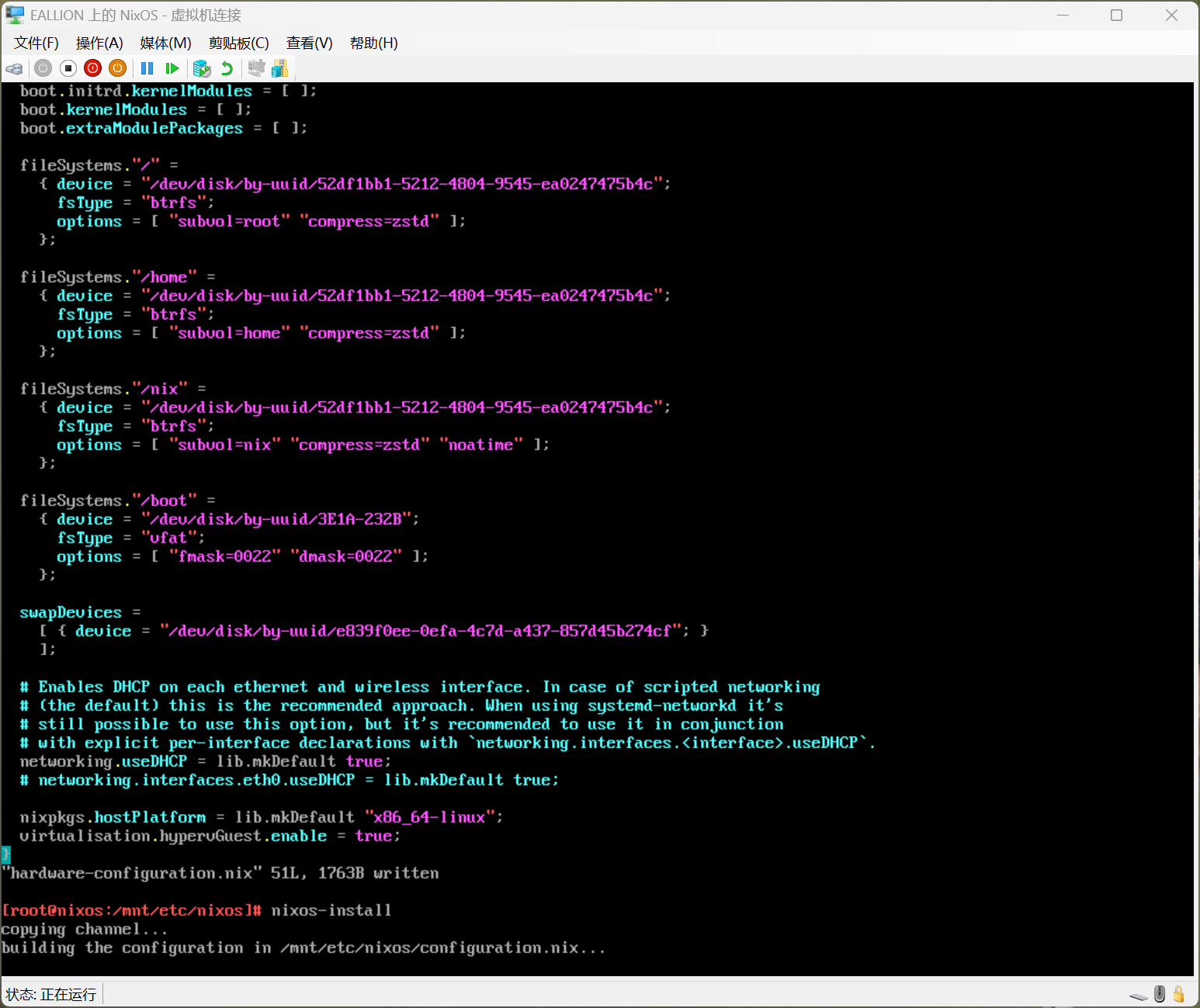Click the mouse status icon in the status bar
The height and width of the screenshot is (1008, 1200).
pyautogui.click(x=1160, y=994)
